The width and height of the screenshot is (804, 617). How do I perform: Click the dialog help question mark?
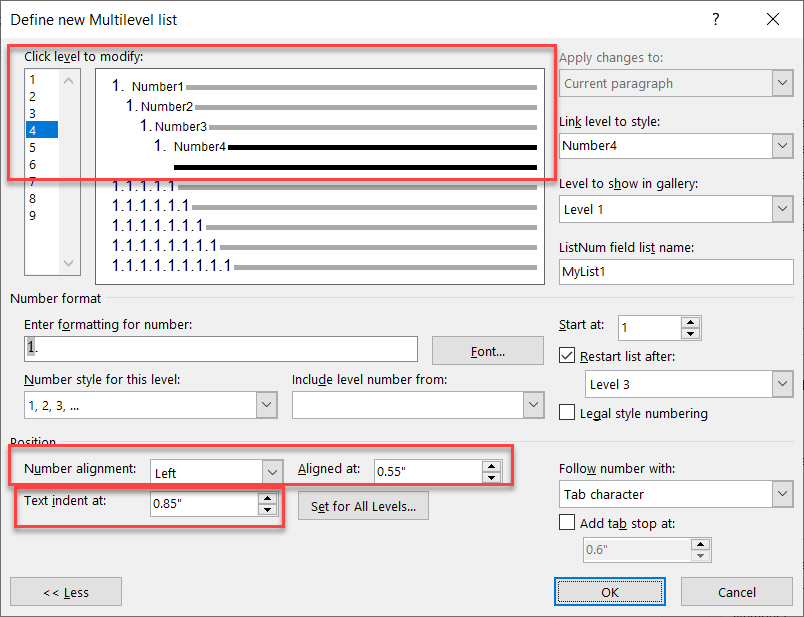pos(717,19)
